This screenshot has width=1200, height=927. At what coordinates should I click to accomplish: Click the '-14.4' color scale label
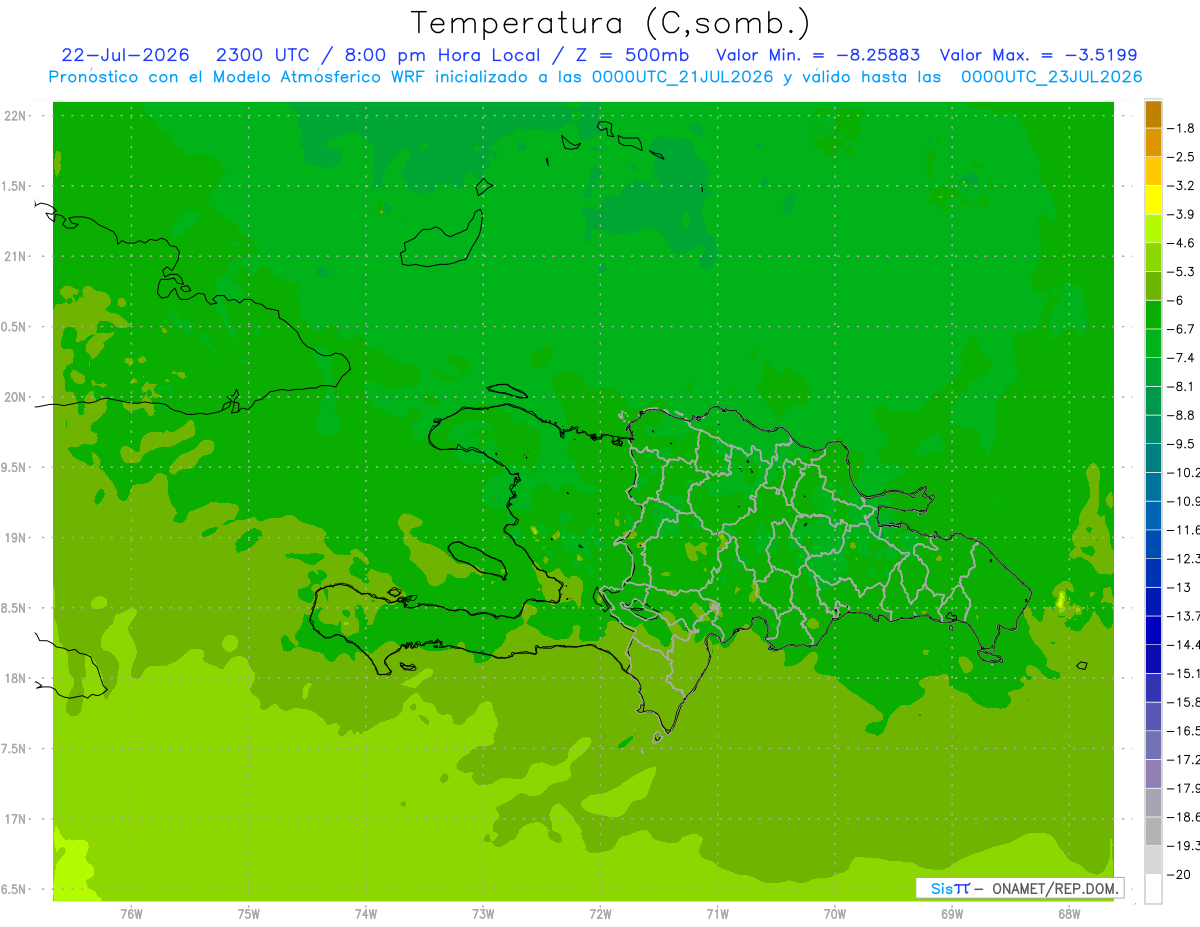[1185, 644]
